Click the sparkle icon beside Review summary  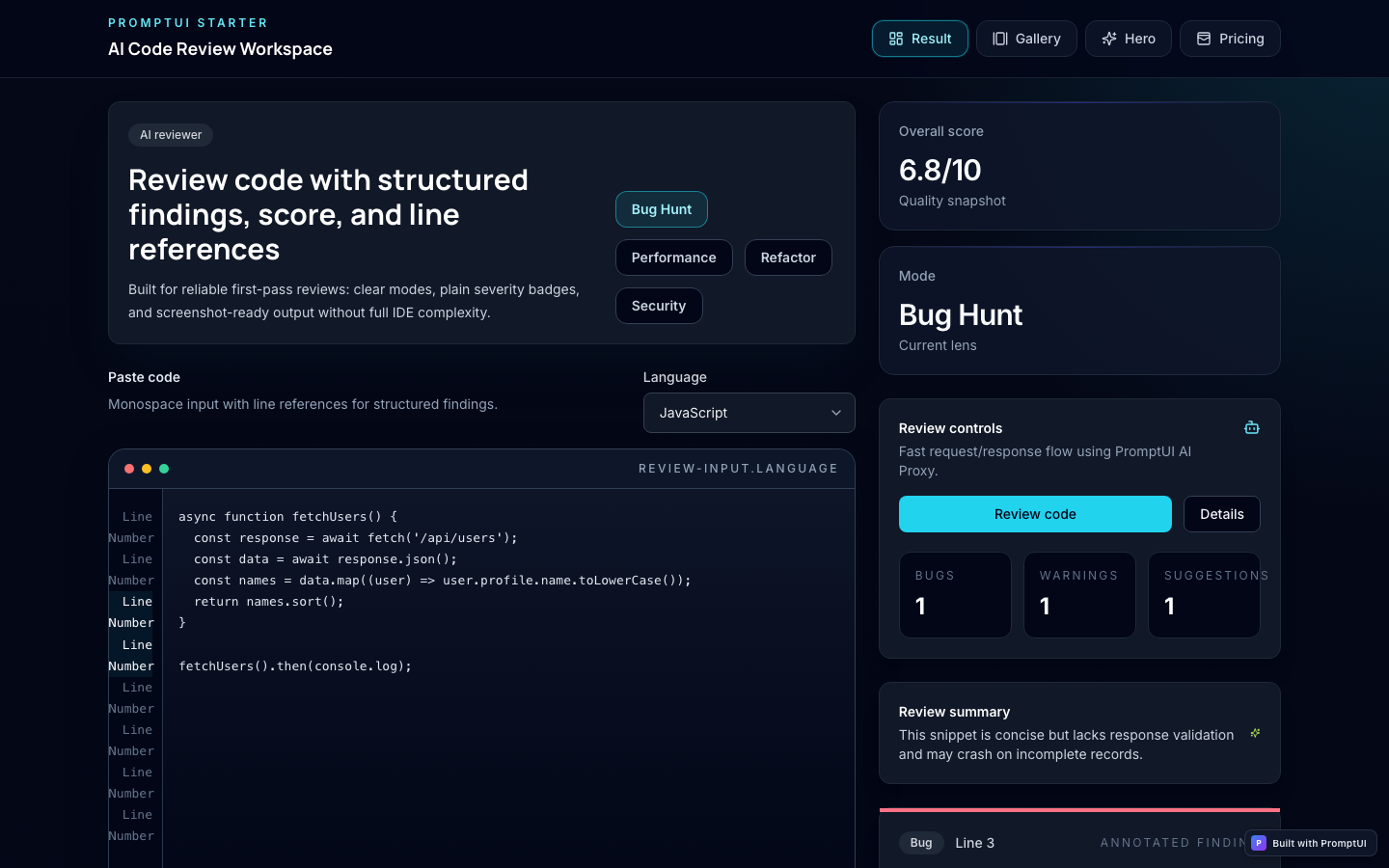(x=1255, y=733)
